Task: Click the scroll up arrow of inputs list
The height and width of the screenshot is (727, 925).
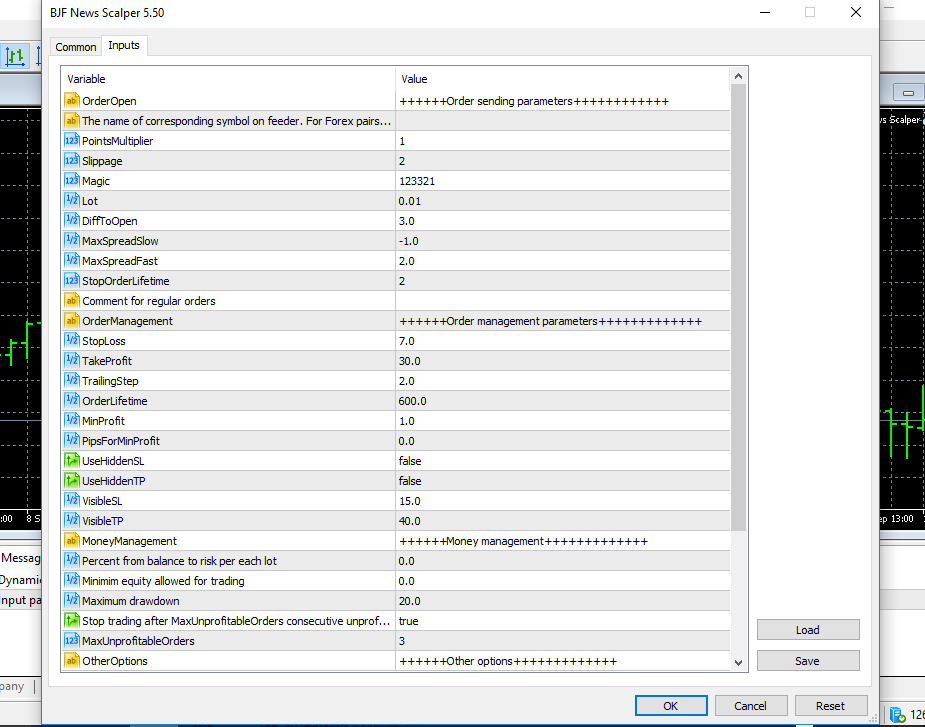Action: 738,76
